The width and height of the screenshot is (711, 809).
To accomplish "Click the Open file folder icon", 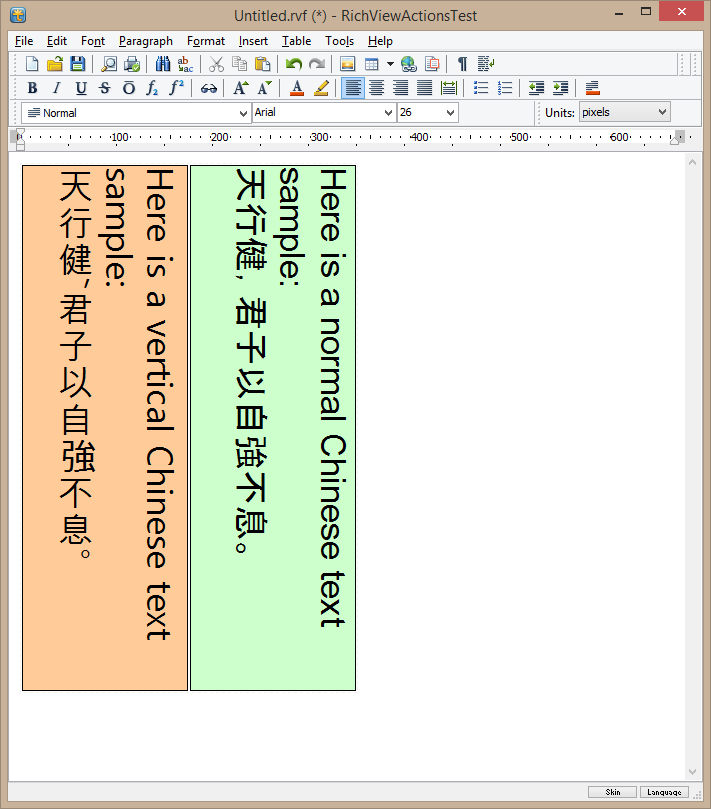I will (55, 64).
